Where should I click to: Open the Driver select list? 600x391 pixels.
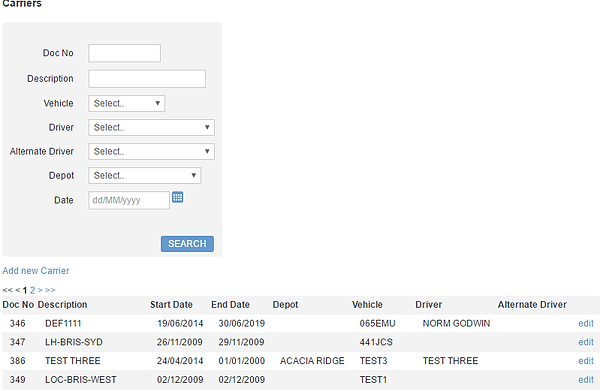tap(152, 127)
